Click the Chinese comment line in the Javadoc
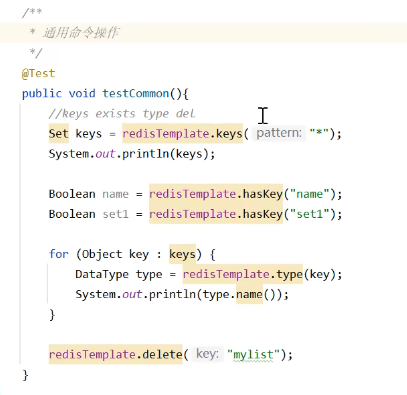Viewport: 407px width, 395px height. [81, 33]
